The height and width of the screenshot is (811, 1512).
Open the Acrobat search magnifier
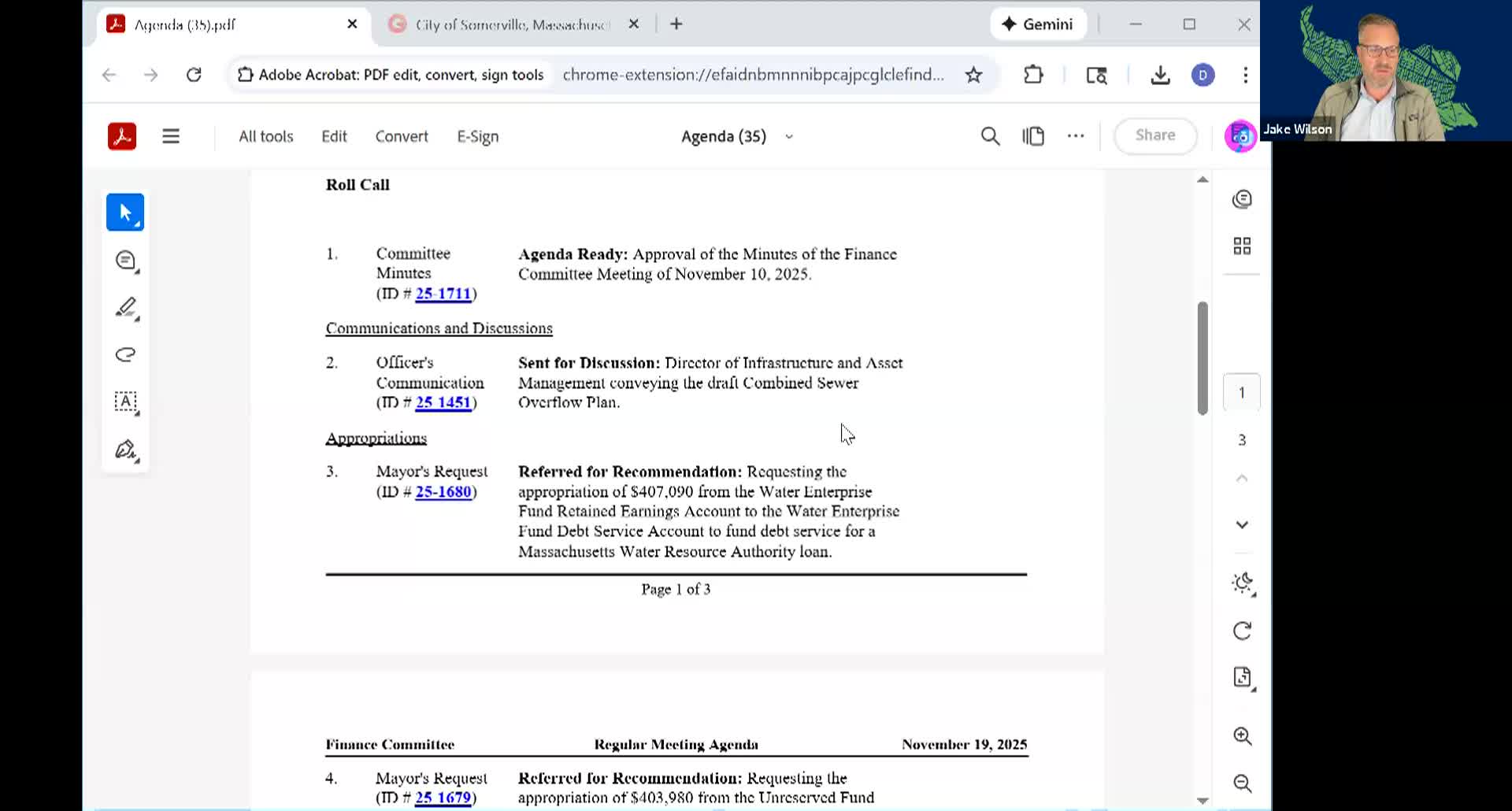[x=990, y=136]
